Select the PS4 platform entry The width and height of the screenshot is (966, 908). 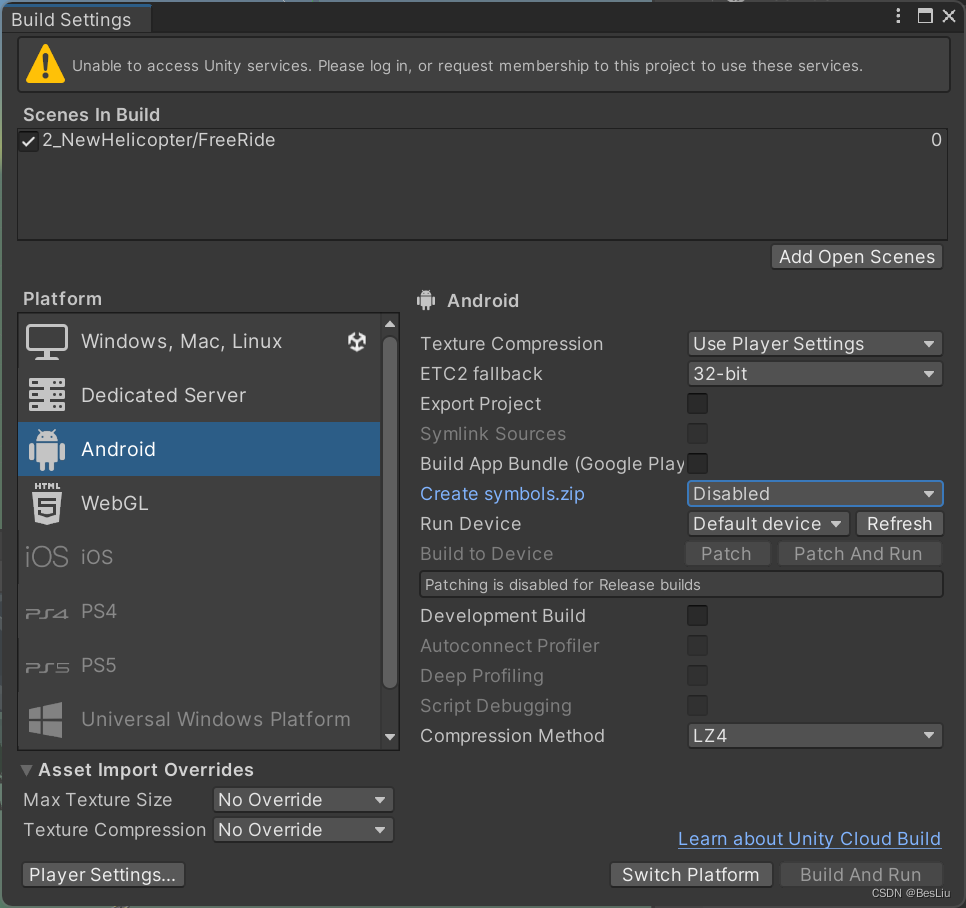(200, 612)
